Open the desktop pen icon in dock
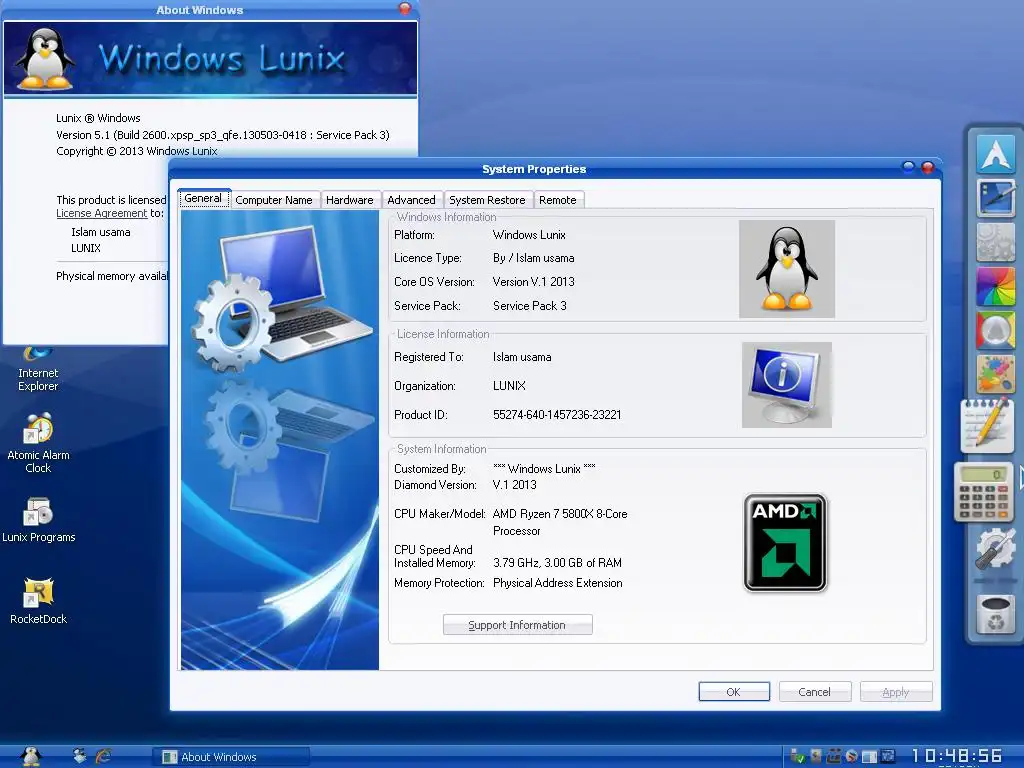Image resolution: width=1024 pixels, height=768 pixels. [x=995, y=198]
